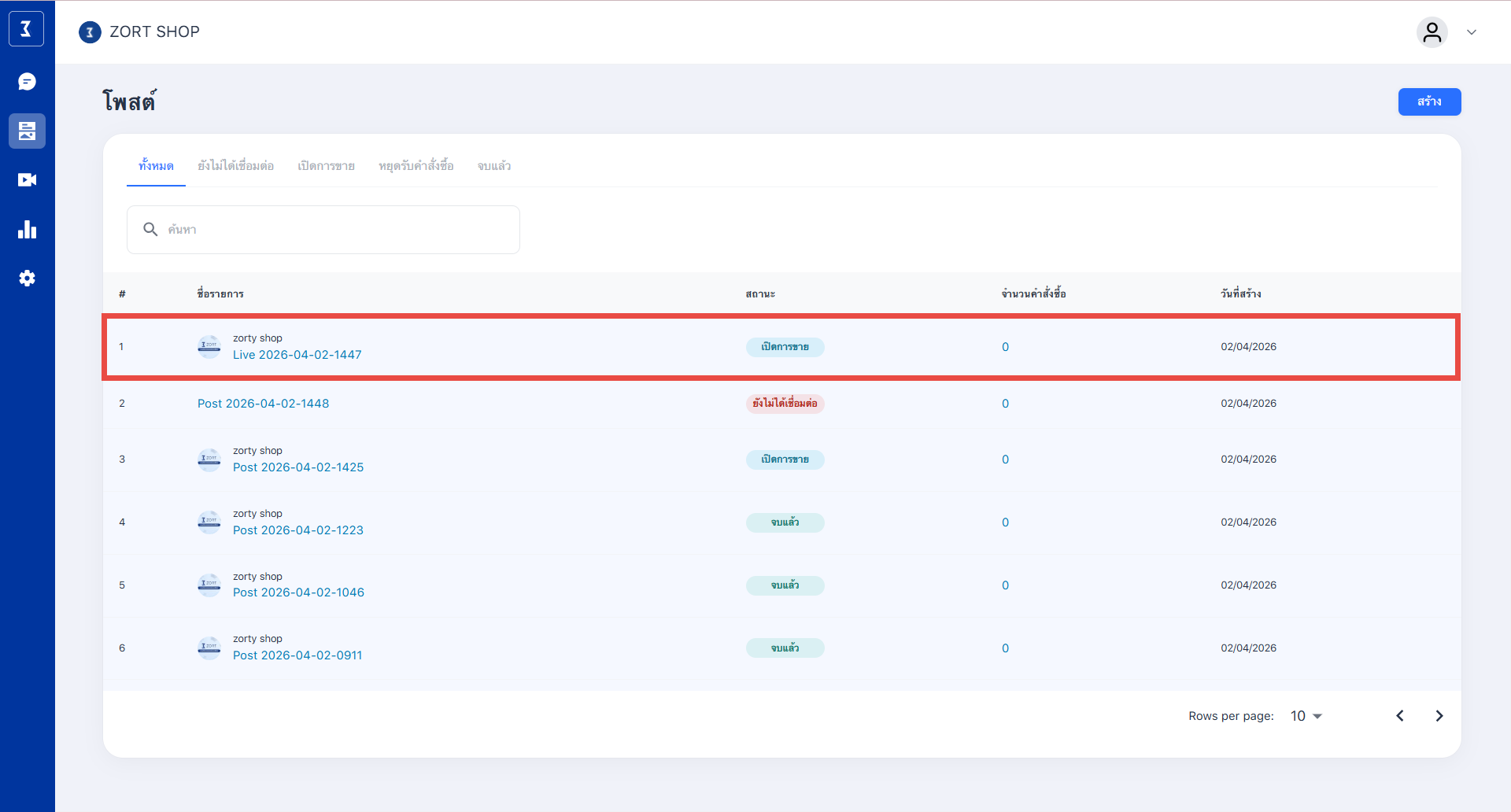Viewport: 1511px width, 812px height.
Task: Open the bar chart reports icon
Action: (27, 230)
